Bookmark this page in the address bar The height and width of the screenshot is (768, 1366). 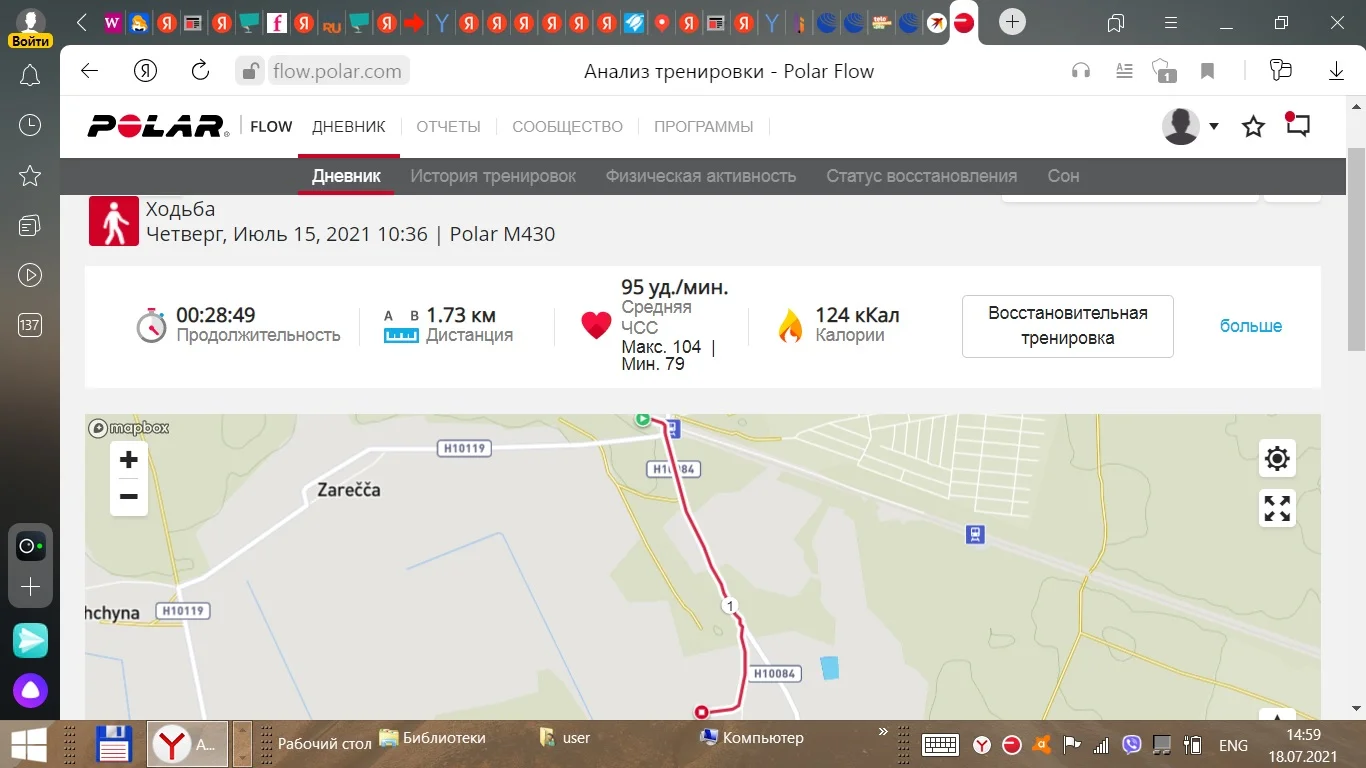tap(1207, 71)
